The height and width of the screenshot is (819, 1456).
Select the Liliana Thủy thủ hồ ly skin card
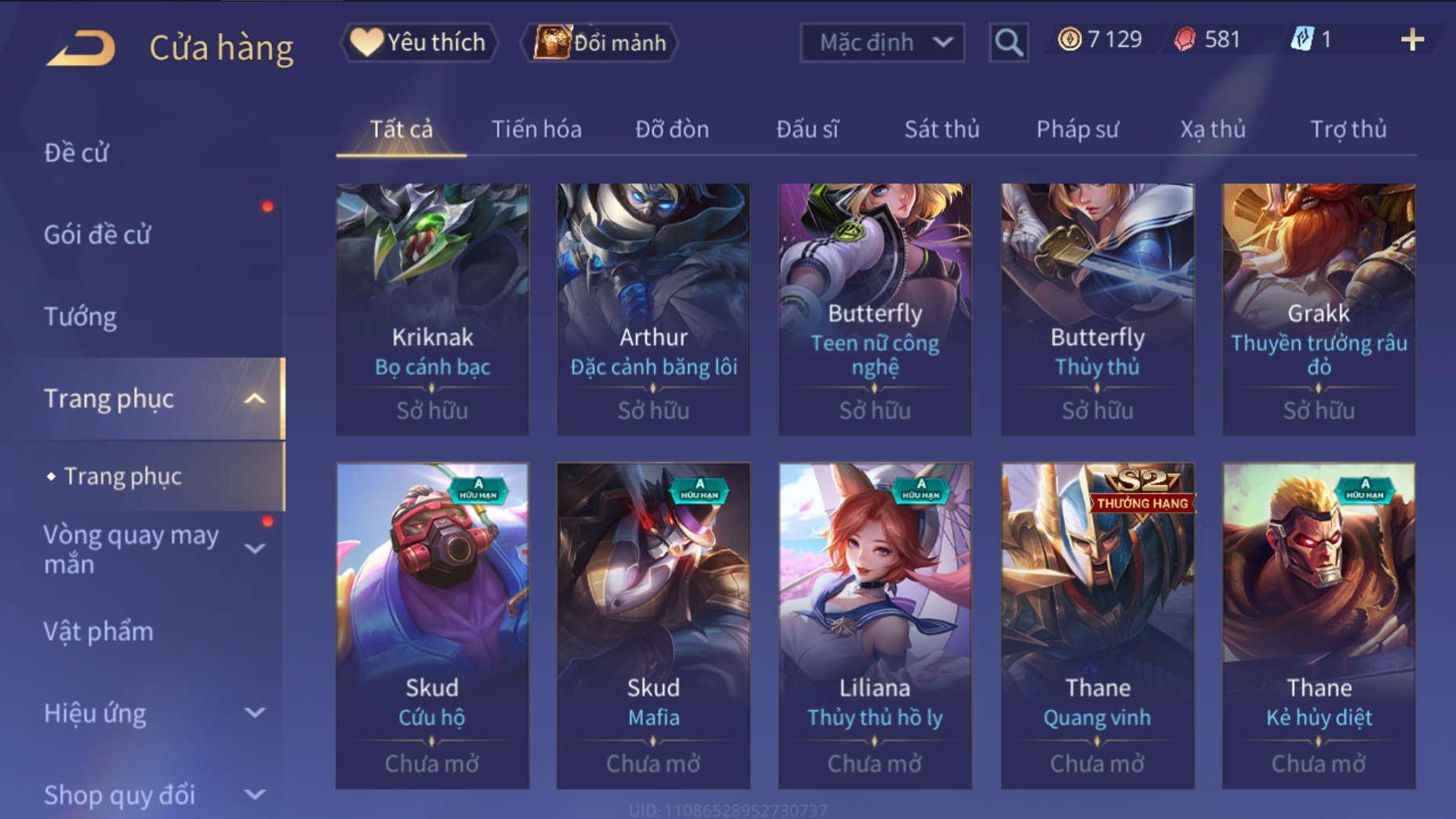[x=874, y=625]
